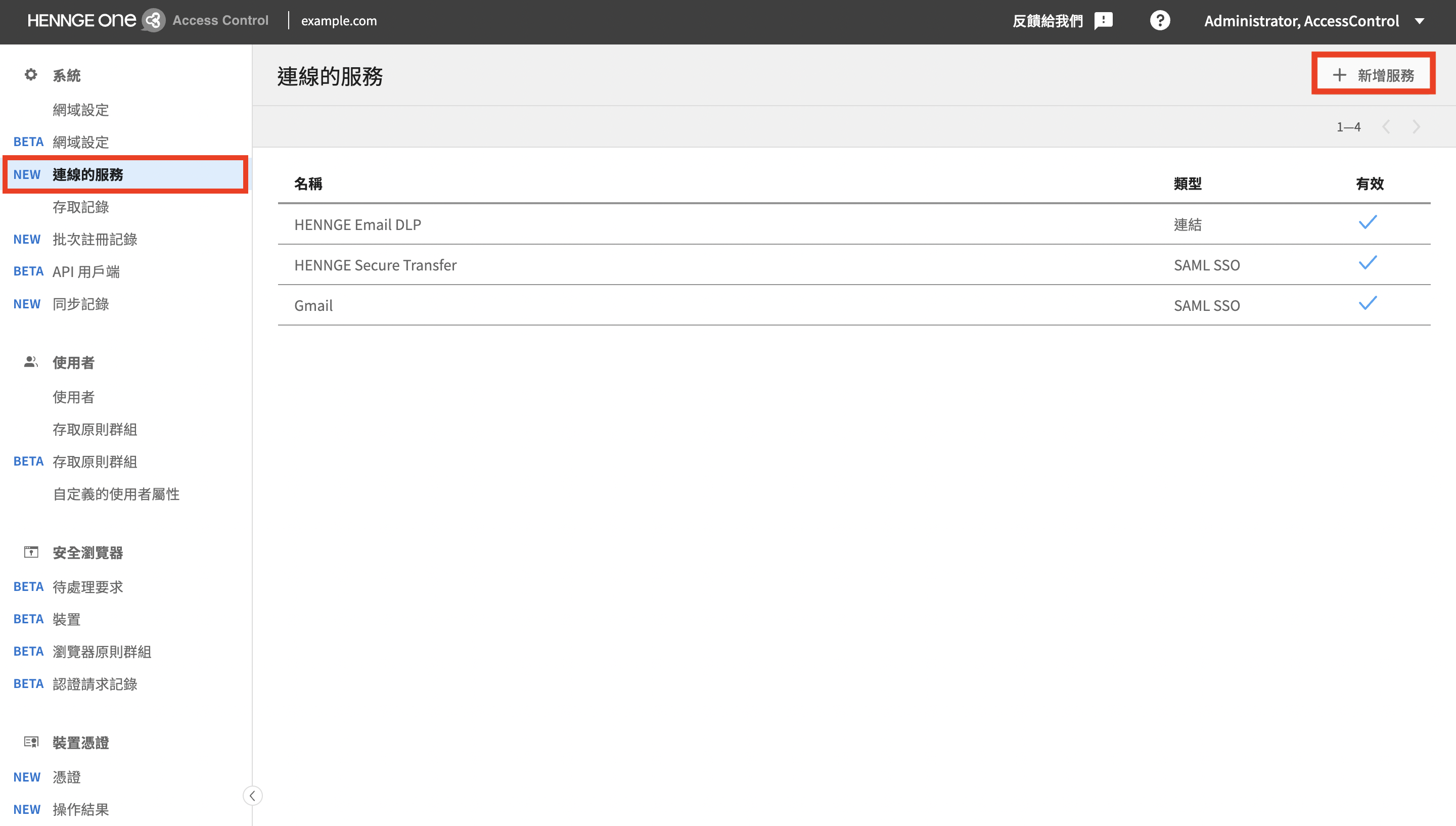
Task: Click the 新增服務 button
Action: point(1373,75)
